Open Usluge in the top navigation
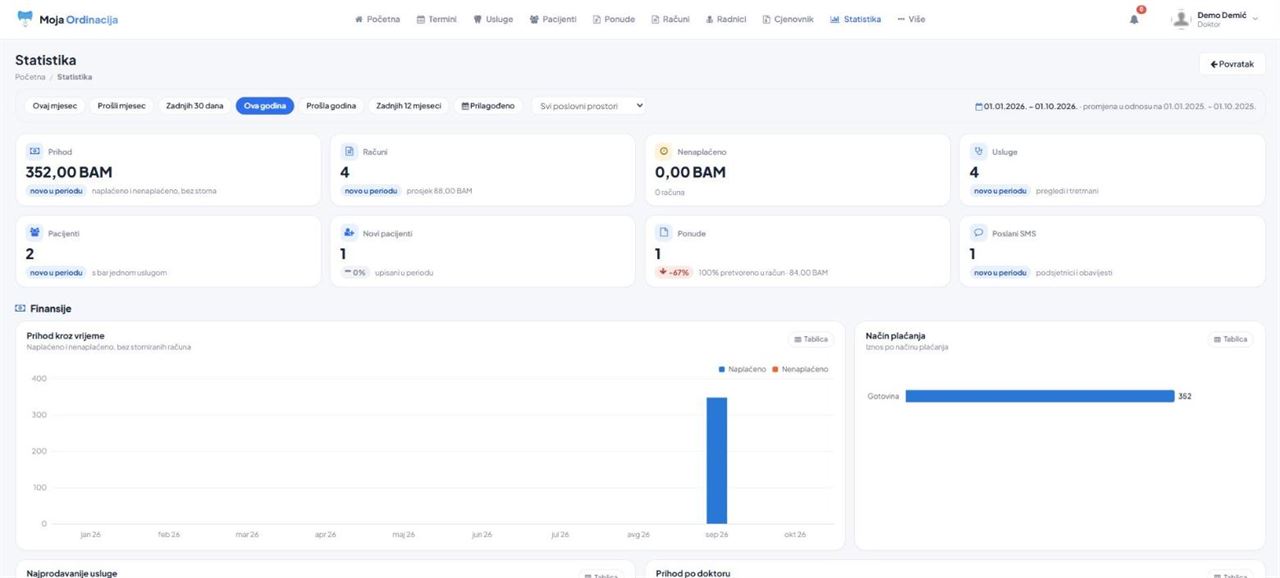 [x=493, y=19]
